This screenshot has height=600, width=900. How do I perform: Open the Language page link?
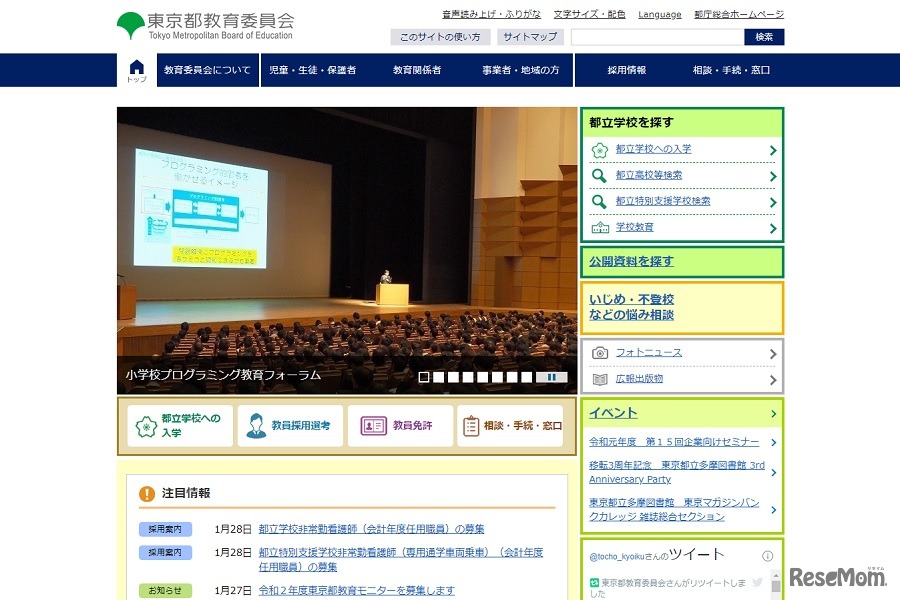tap(660, 14)
